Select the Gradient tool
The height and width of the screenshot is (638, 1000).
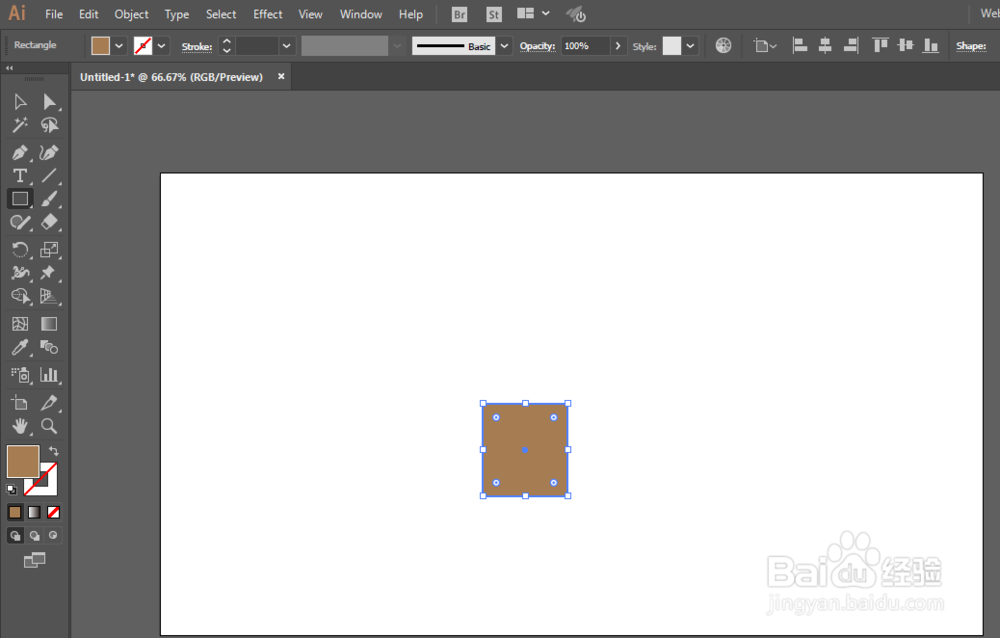[49, 323]
